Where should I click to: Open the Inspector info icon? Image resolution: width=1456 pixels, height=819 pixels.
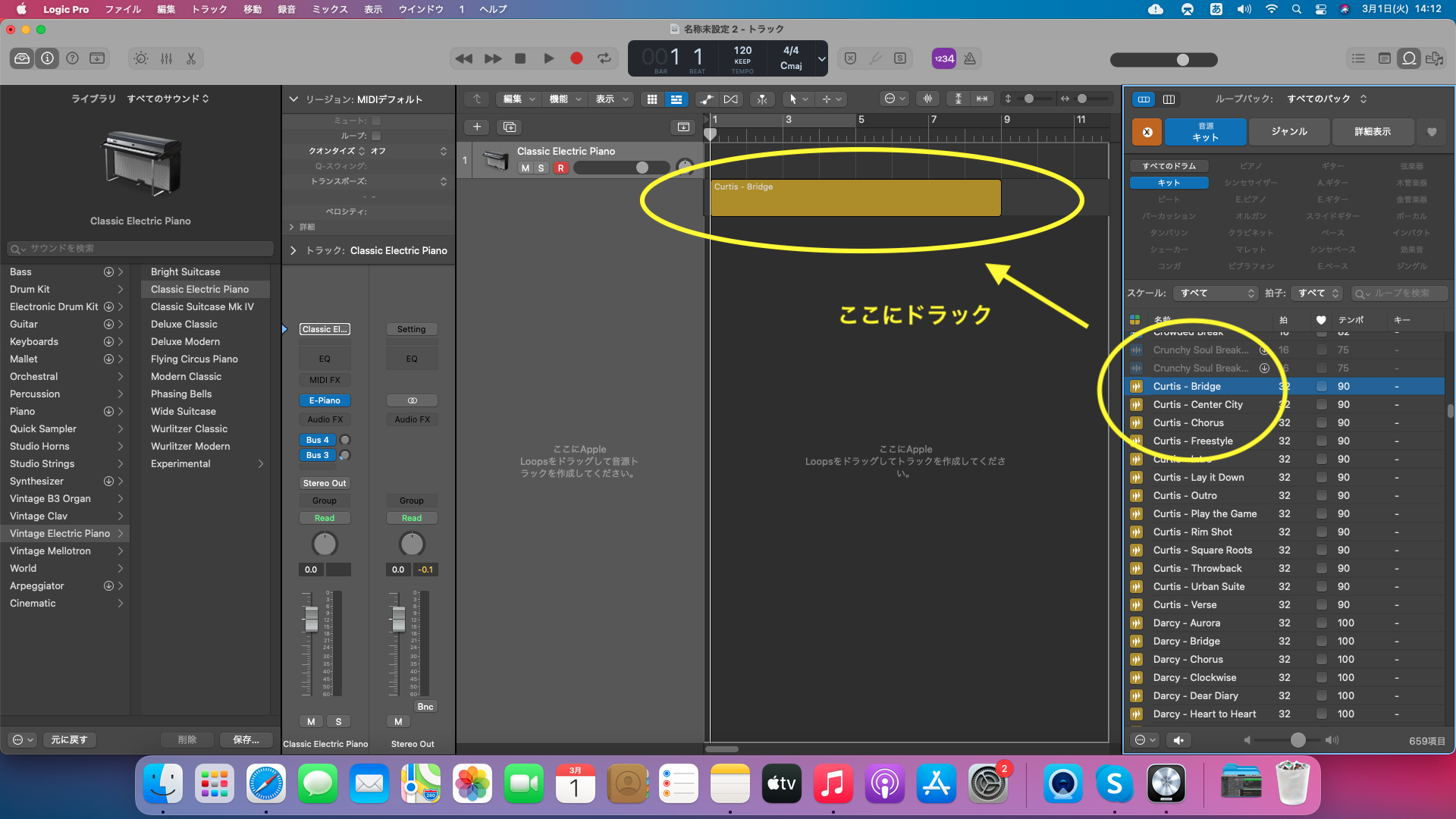[47, 58]
